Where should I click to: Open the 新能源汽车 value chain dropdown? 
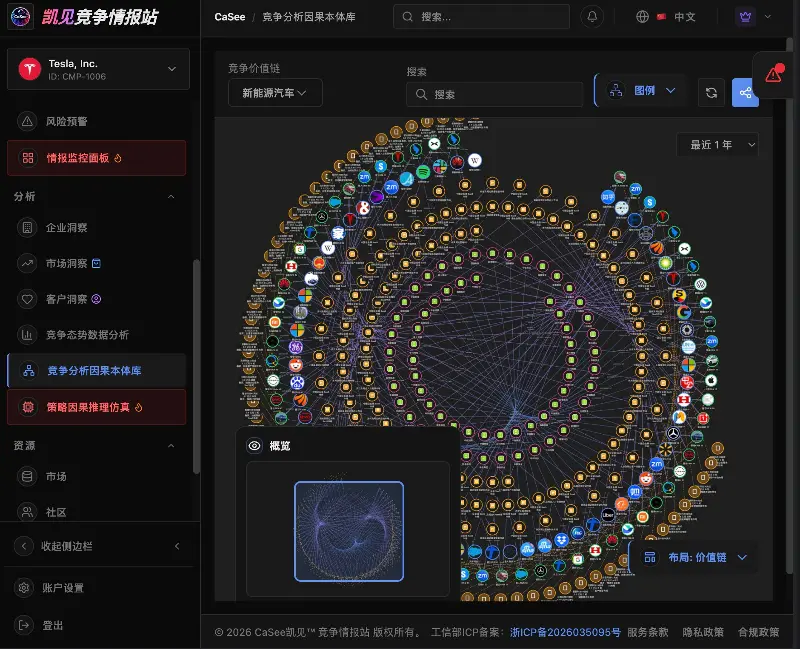click(275, 93)
